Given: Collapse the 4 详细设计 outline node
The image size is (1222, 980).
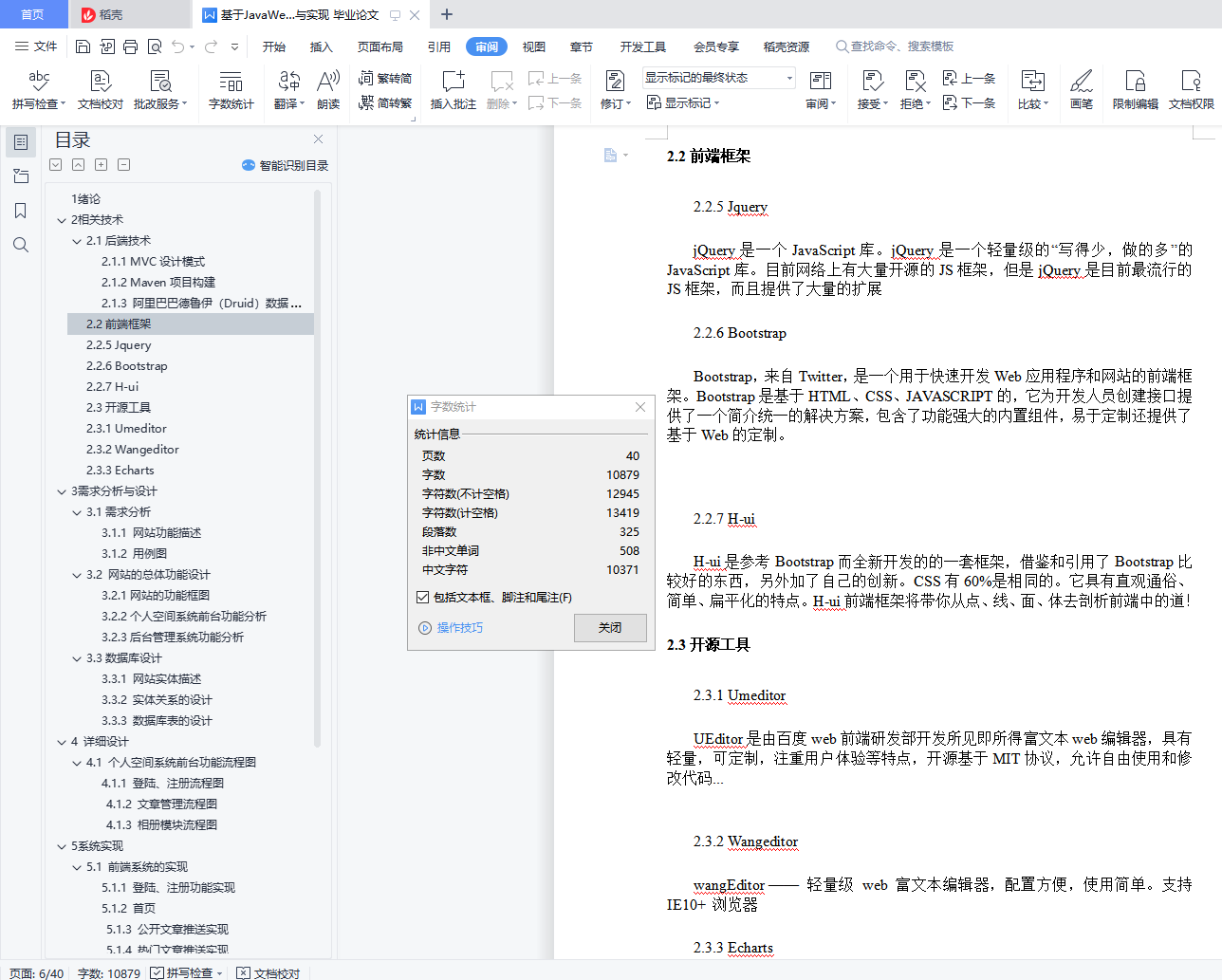Looking at the screenshot, I should 62,742.
